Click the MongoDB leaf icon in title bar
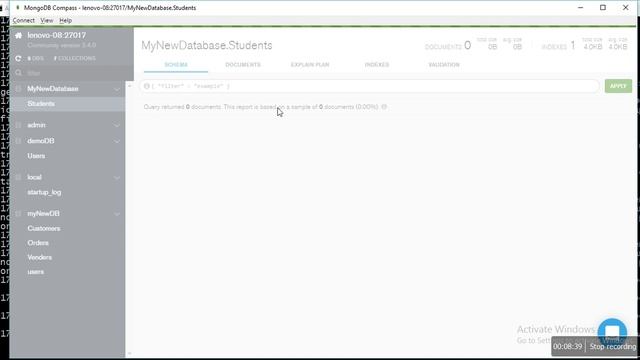 click(18, 8)
